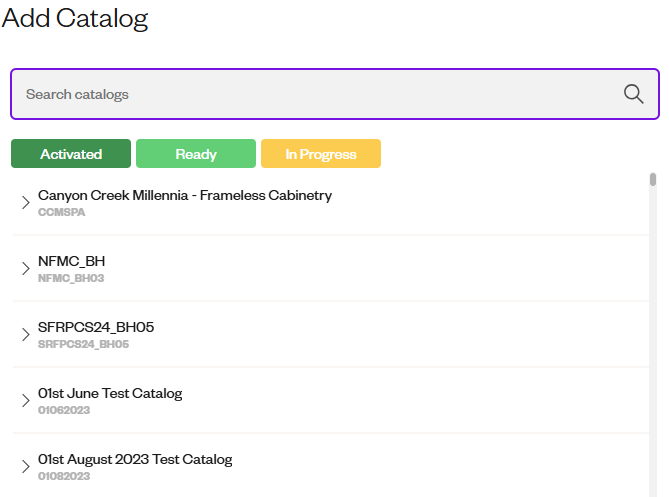Image resolution: width=669 pixels, height=497 pixels.
Task: Click the CCMSPA catalog code
Action: [x=61, y=212]
